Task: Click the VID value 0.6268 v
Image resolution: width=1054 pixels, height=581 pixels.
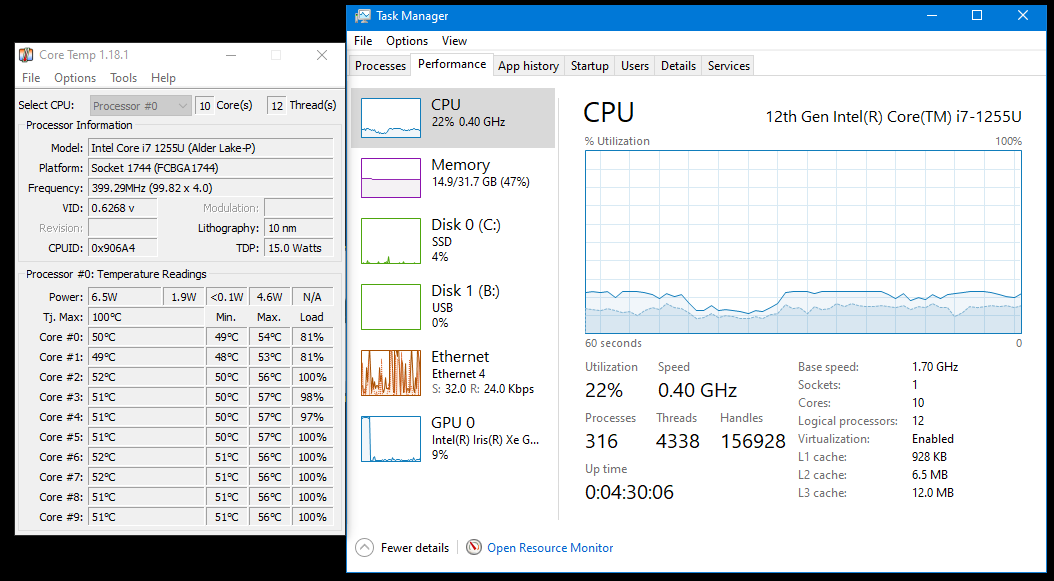Action: 123,208
